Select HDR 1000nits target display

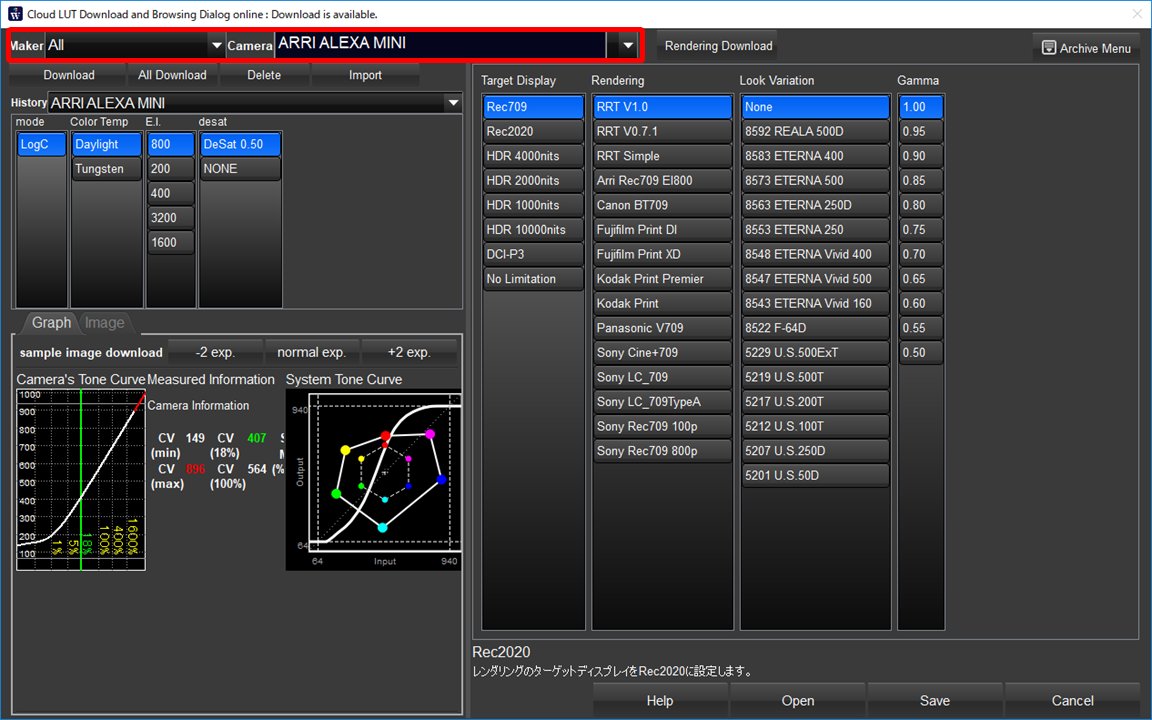pyautogui.click(x=533, y=205)
